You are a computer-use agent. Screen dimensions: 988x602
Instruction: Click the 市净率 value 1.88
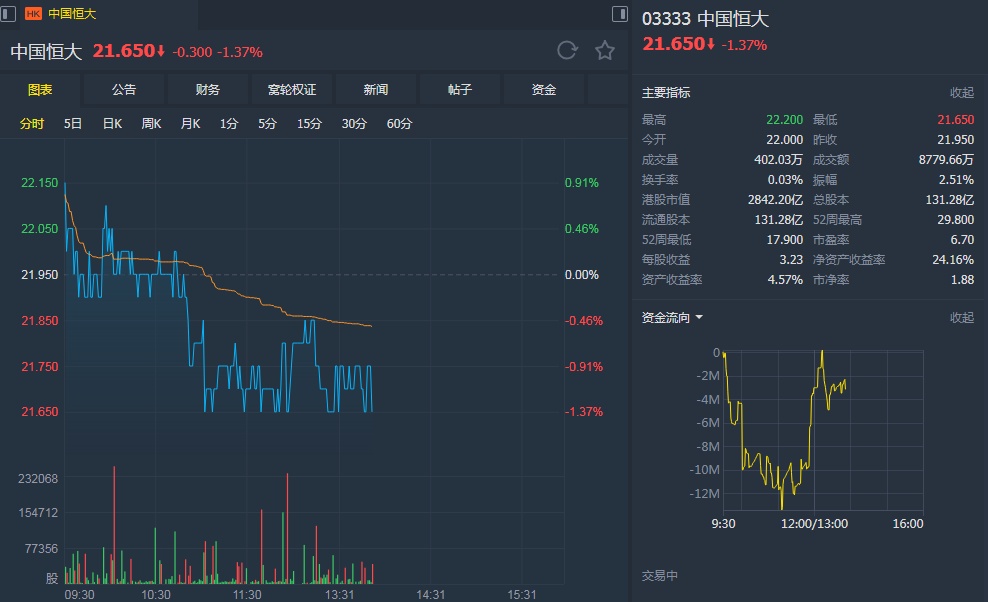pyautogui.click(x=962, y=279)
